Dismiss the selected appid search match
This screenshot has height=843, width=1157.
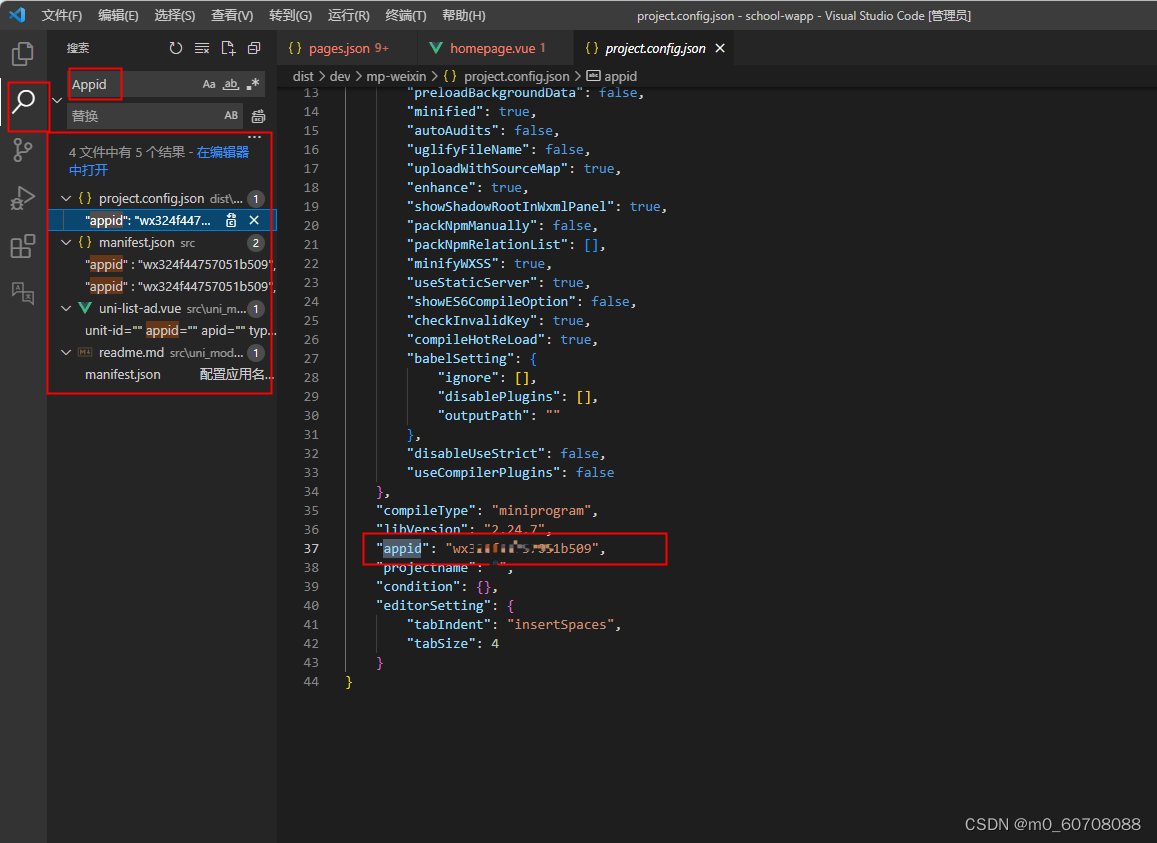click(x=254, y=220)
